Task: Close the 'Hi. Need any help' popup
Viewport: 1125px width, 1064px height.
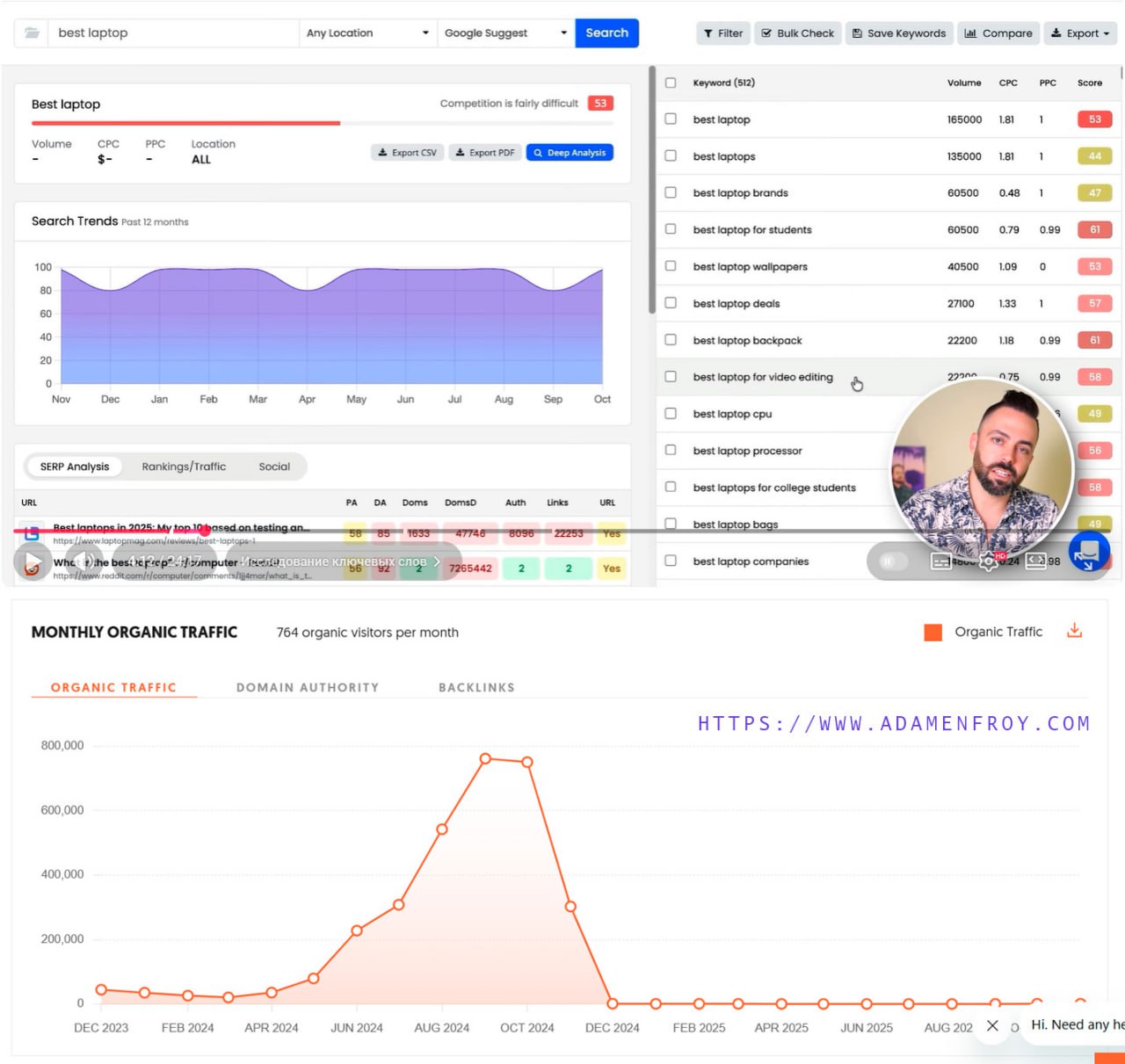Action: click(992, 1025)
